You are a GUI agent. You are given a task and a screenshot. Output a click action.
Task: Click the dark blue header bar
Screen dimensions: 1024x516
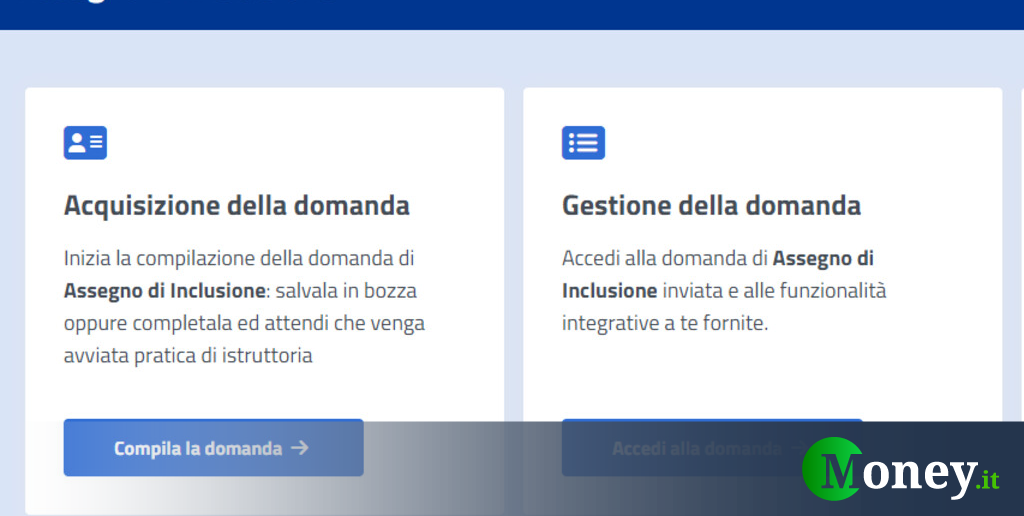[x=512, y=14]
